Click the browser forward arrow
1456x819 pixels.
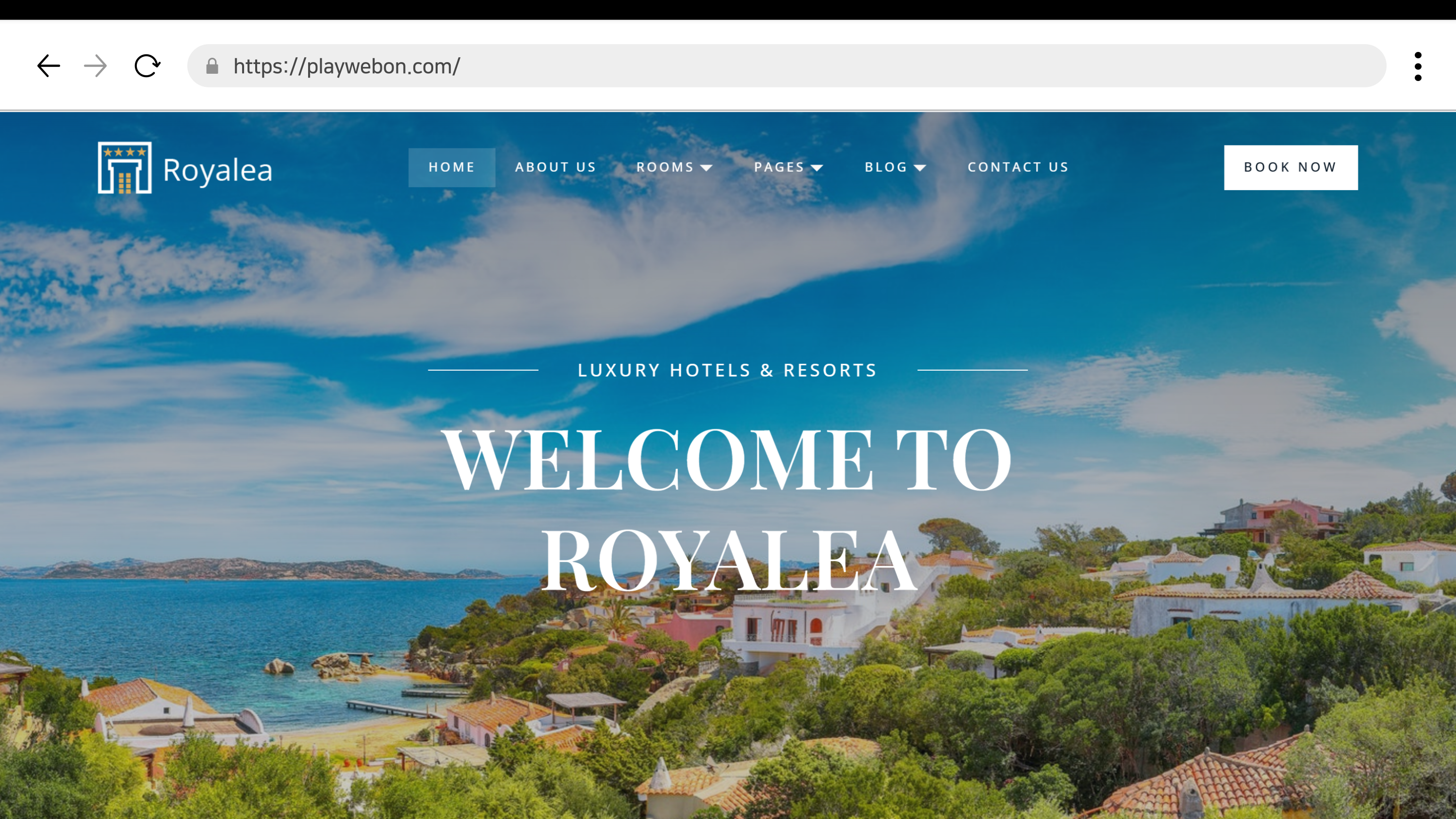(95, 66)
